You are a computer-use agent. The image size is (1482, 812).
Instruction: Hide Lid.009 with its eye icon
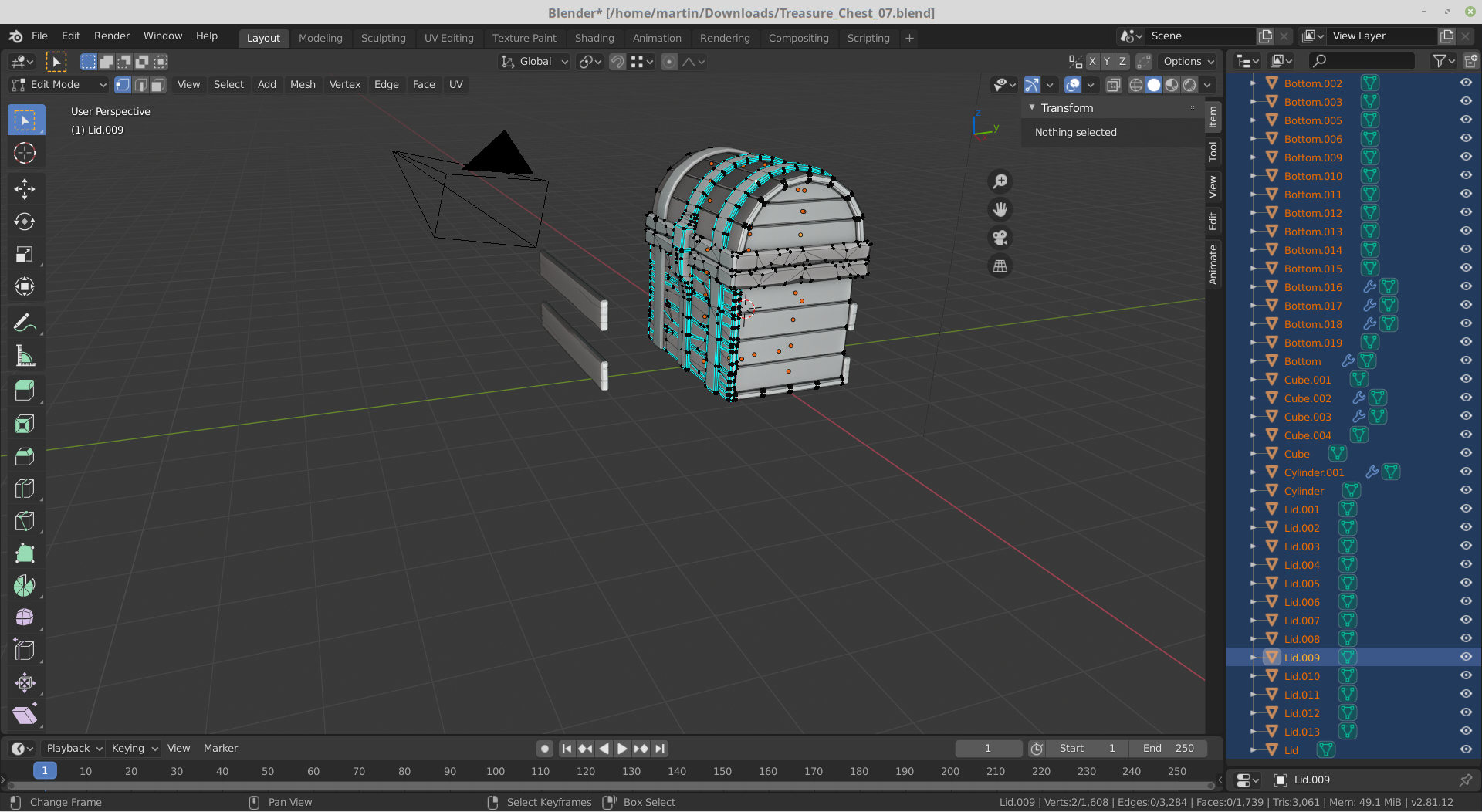tap(1466, 657)
